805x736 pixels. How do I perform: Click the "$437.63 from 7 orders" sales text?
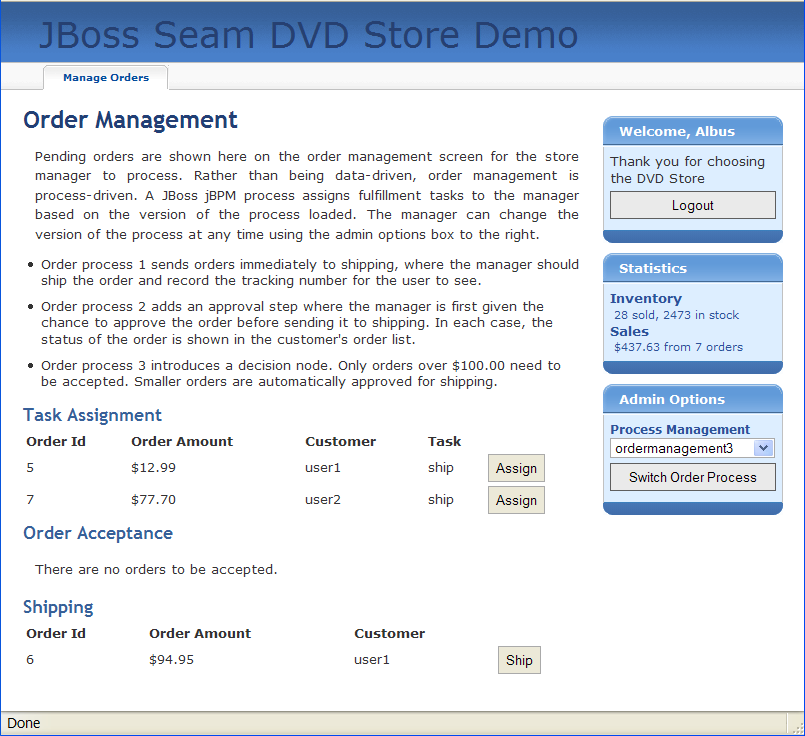[x=678, y=347]
